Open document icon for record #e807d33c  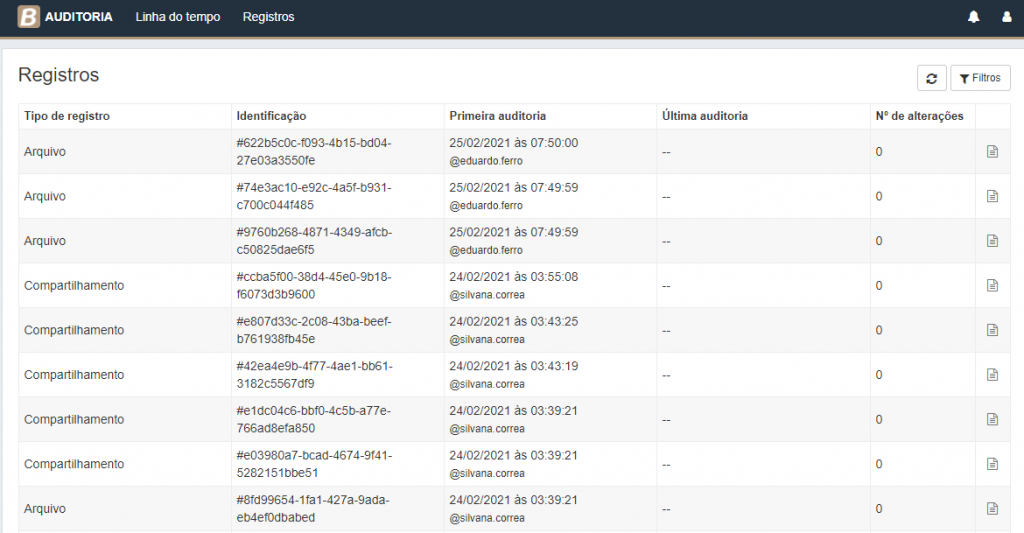(x=992, y=330)
